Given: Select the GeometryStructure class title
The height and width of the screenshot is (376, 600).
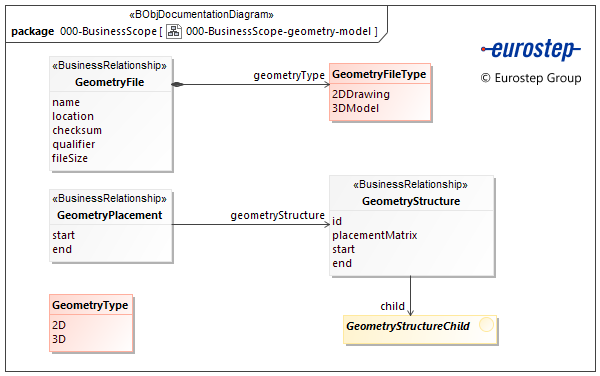Looking at the screenshot, I should 411,201.
